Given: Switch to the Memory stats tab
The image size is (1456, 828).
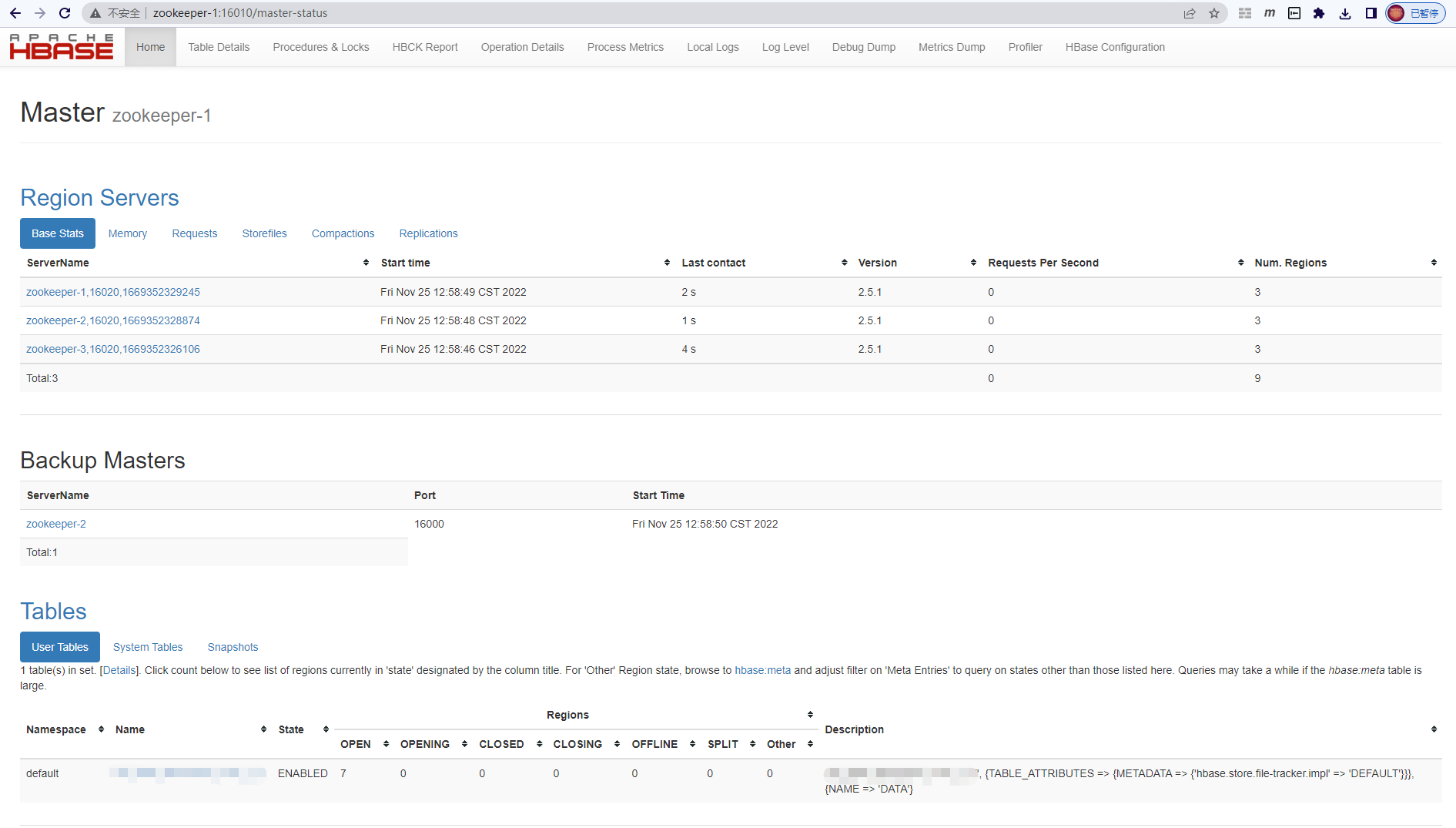Looking at the screenshot, I should [x=127, y=233].
